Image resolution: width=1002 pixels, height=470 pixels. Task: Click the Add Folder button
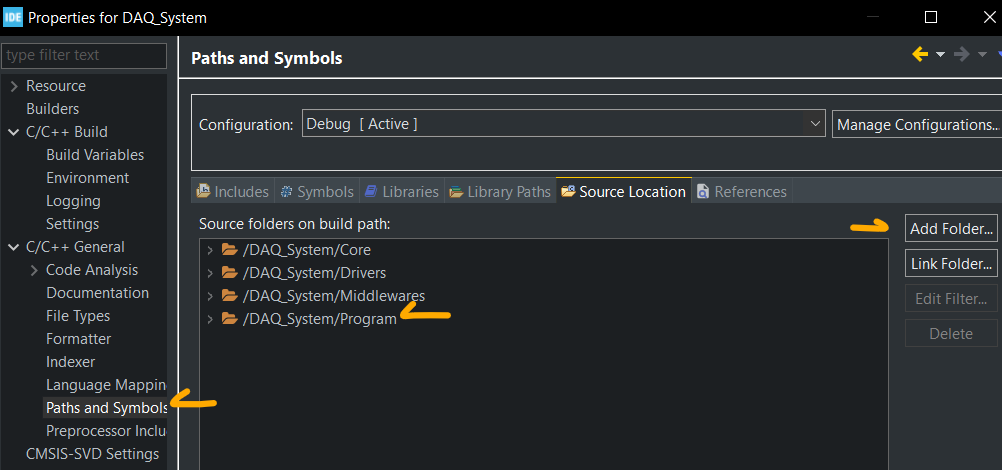[951, 228]
